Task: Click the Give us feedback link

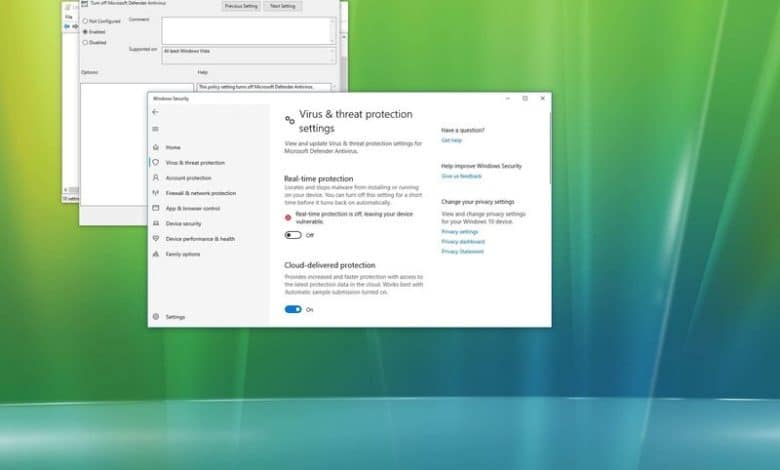Action: click(x=462, y=176)
